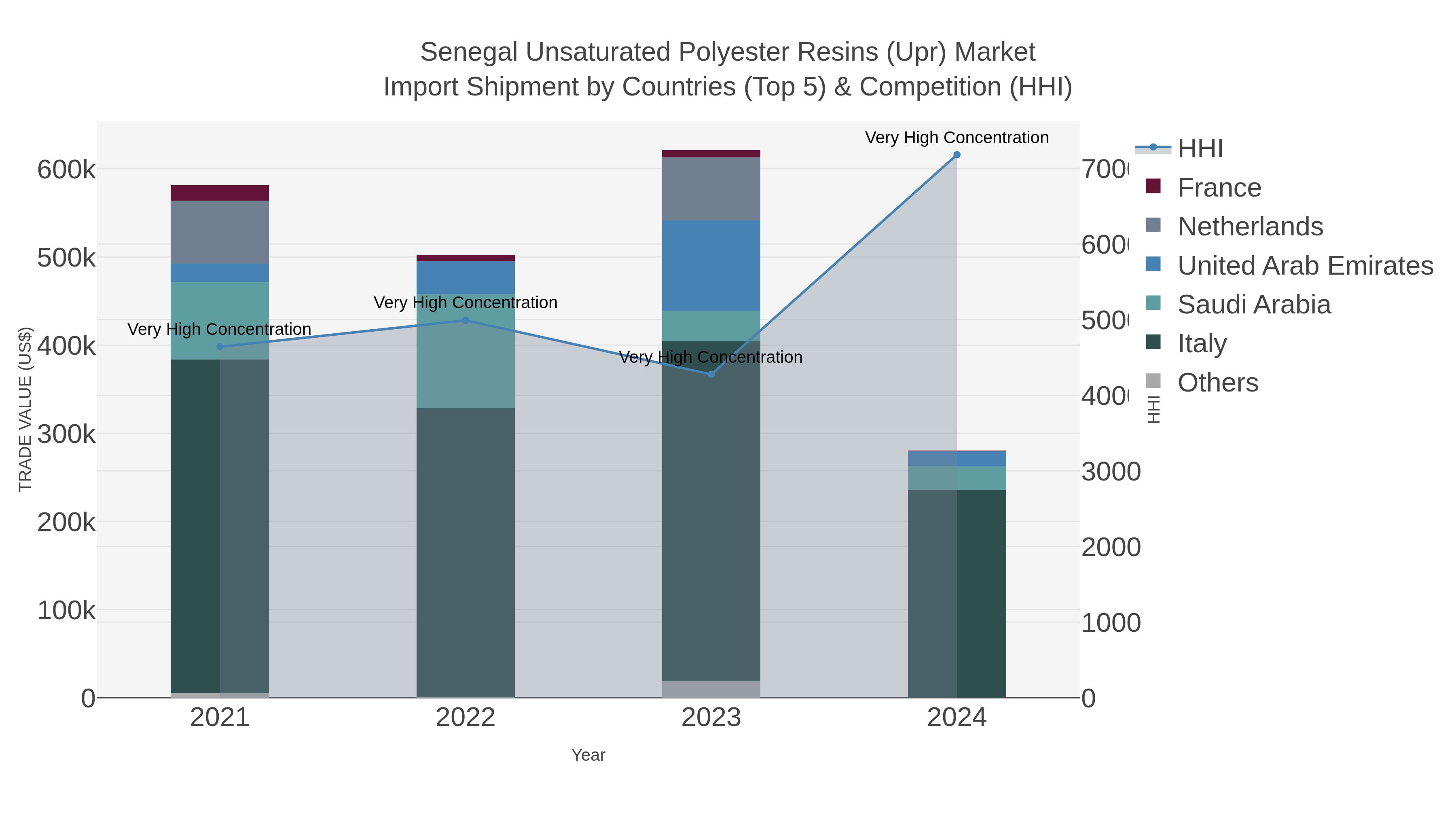Click the chart title text
The width and height of the screenshot is (1456, 819).
728,69
